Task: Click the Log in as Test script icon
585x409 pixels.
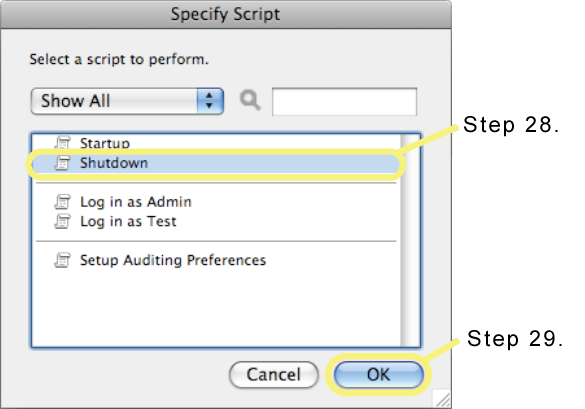Action: (62, 221)
